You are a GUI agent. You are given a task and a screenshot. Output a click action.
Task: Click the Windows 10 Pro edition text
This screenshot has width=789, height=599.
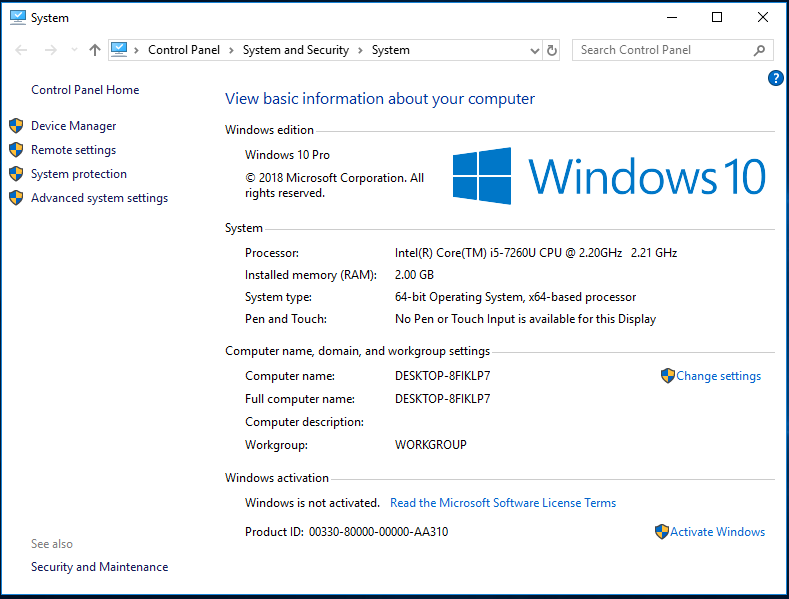pyautogui.click(x=287, y=155)
